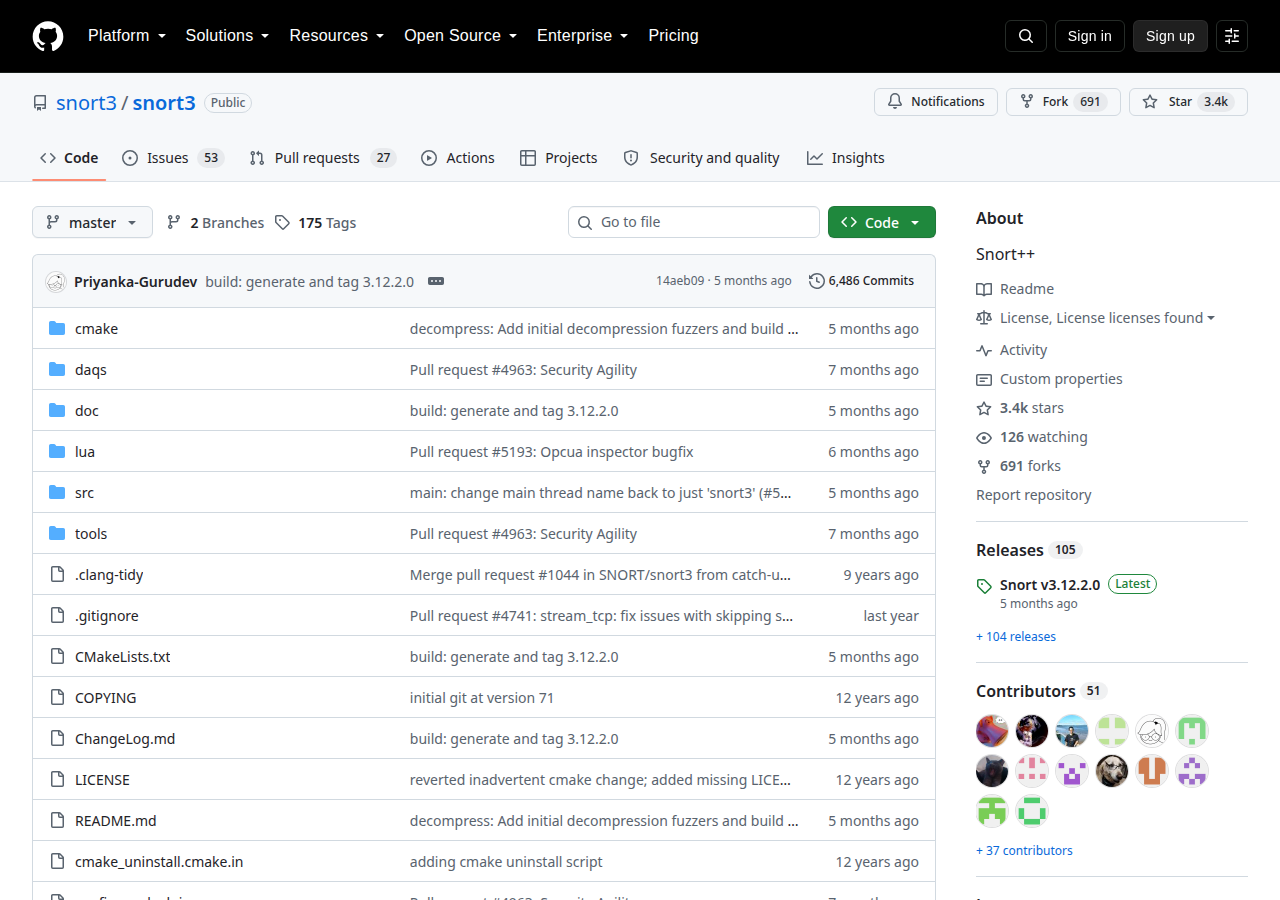The image size is (1280, 900).
Task: Open the Readme link in About
Action: [x=1015, y=289]
